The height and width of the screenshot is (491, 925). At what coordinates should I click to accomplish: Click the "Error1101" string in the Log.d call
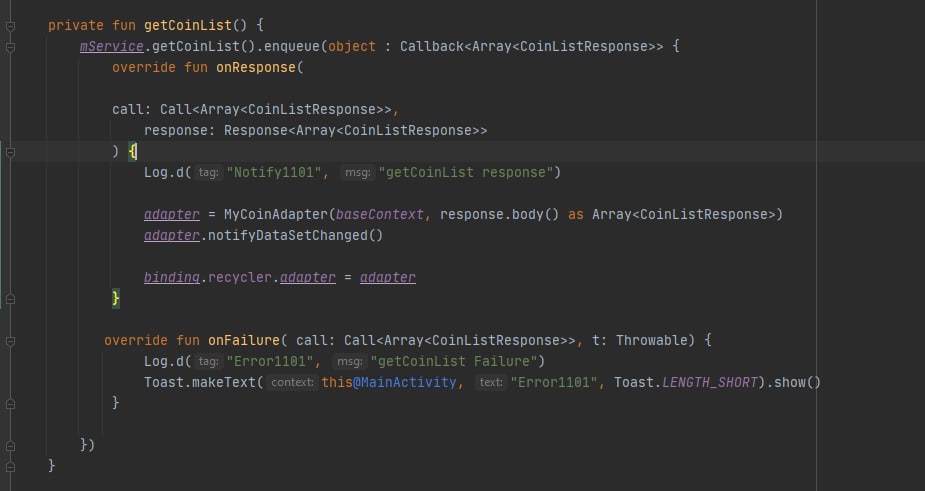click(270, 361)
